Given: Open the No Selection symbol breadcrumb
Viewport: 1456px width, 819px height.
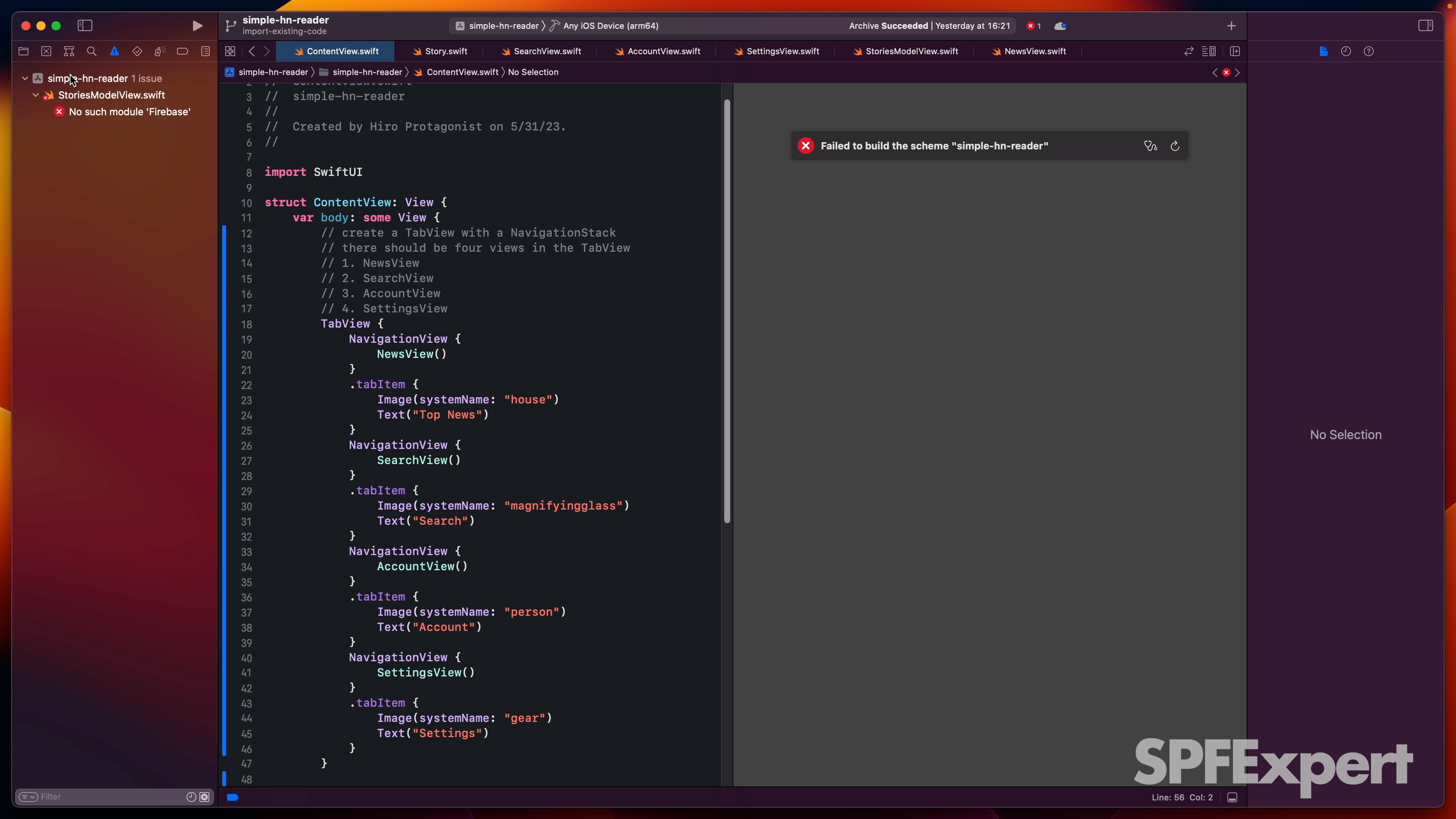Looking at the screenshot, I should point(533,72).
